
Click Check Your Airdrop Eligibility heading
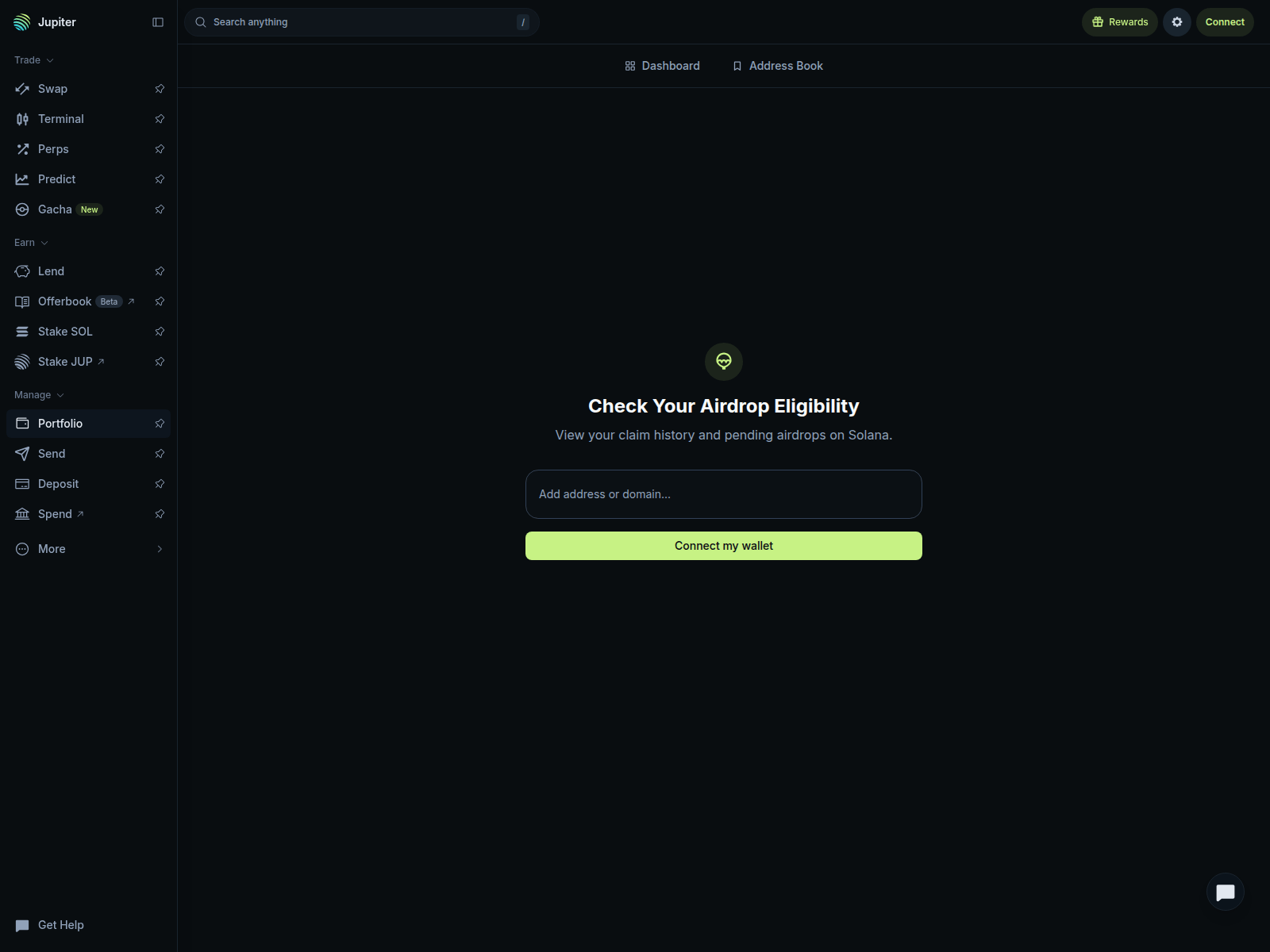click(724, 406)
